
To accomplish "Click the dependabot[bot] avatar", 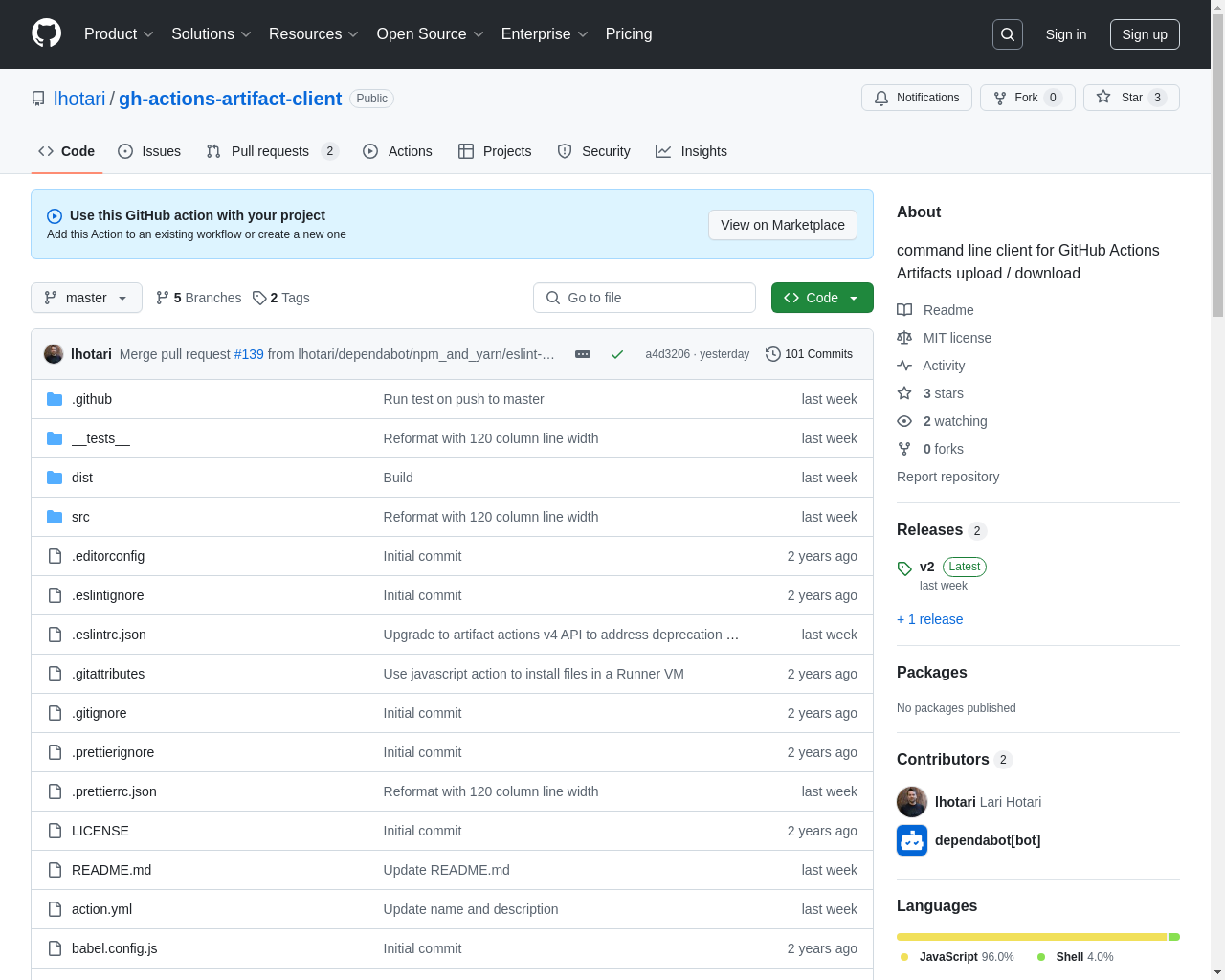I will [x=912, y=840].
